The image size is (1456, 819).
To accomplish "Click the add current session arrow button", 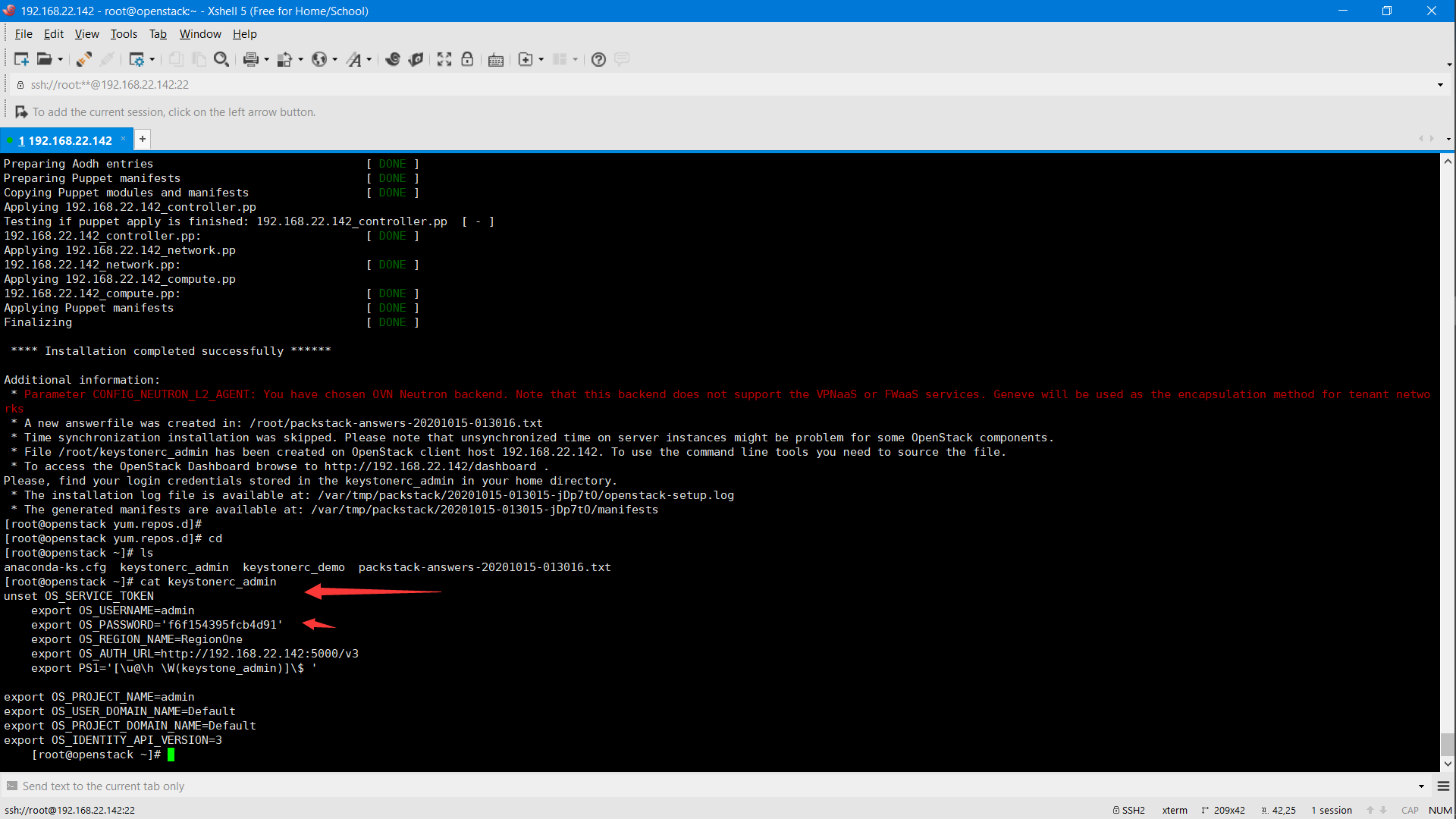I will pos(20,111).
